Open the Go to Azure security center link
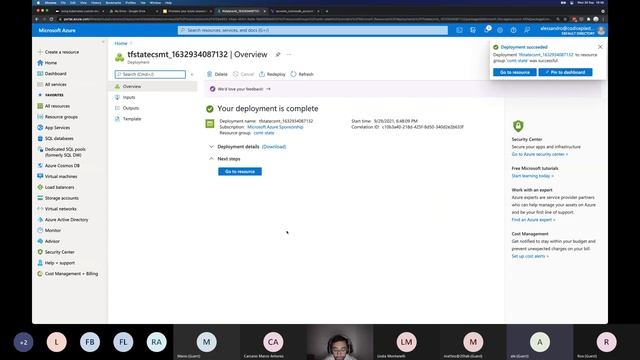This screenshot has height=360, width=640. point(540,154)
